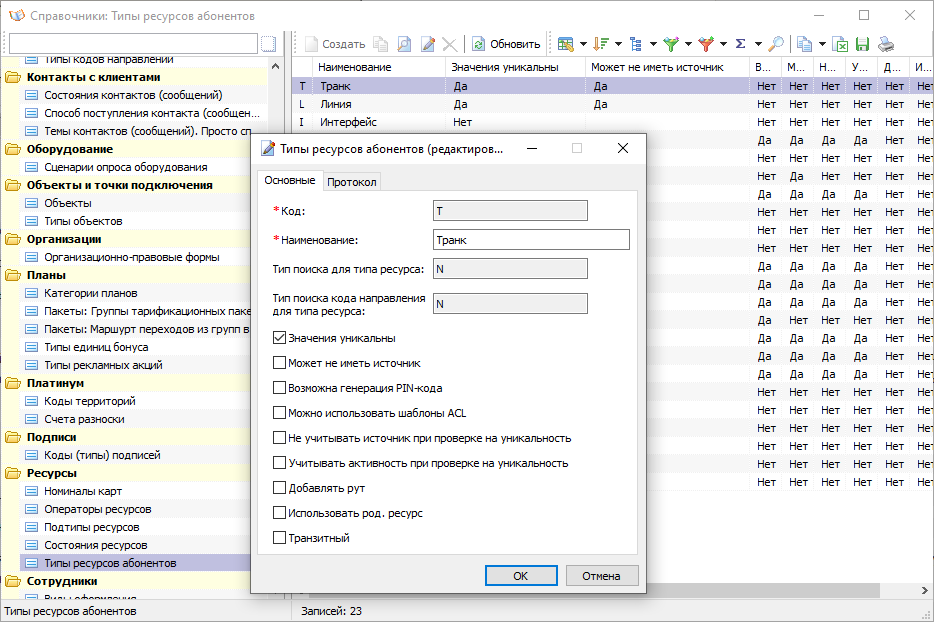Click list icon beside Операторы ресурсов
The height and width of the screenshot is (622, 934).
pos(32,509)
